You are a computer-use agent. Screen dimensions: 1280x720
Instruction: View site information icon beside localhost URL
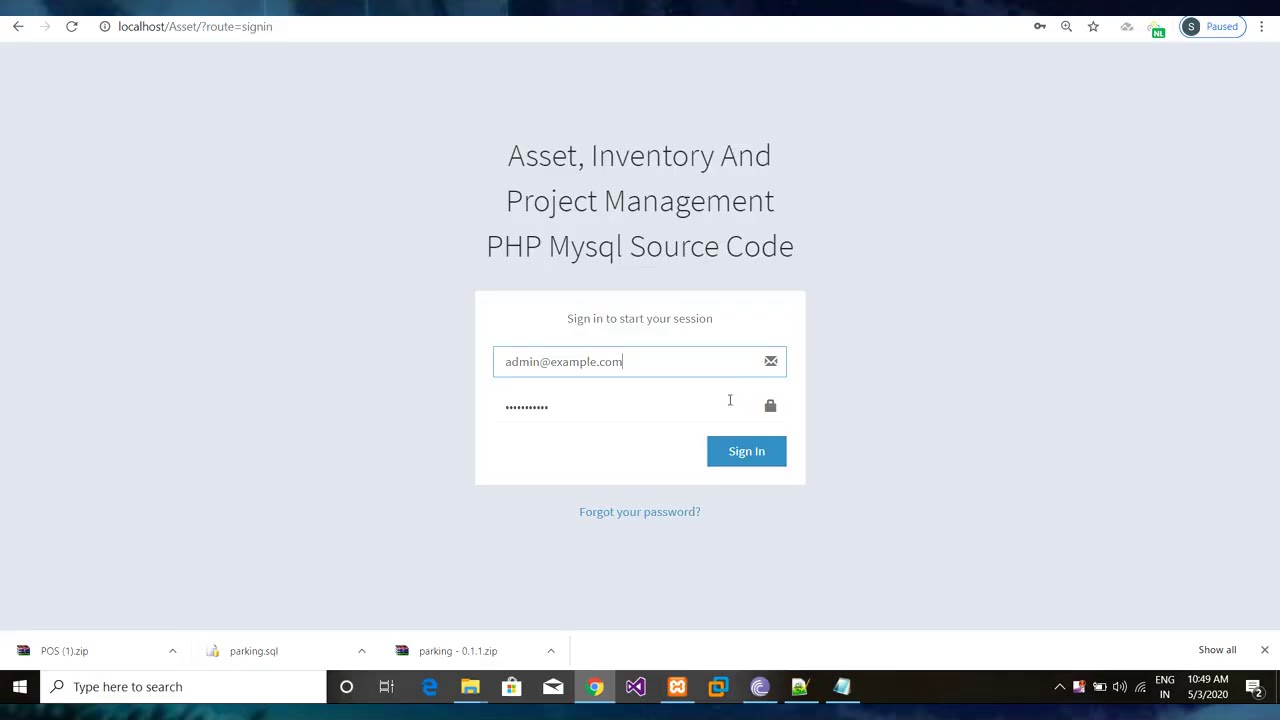click(x=104, y=27)
